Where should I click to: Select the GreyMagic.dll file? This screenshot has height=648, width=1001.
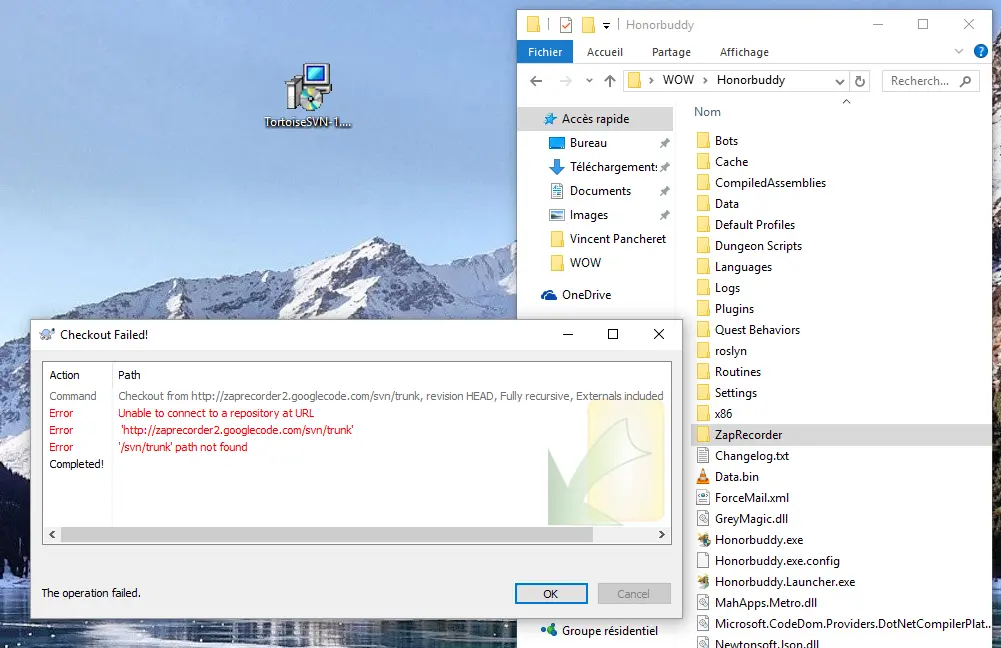[x=751, y=519]
